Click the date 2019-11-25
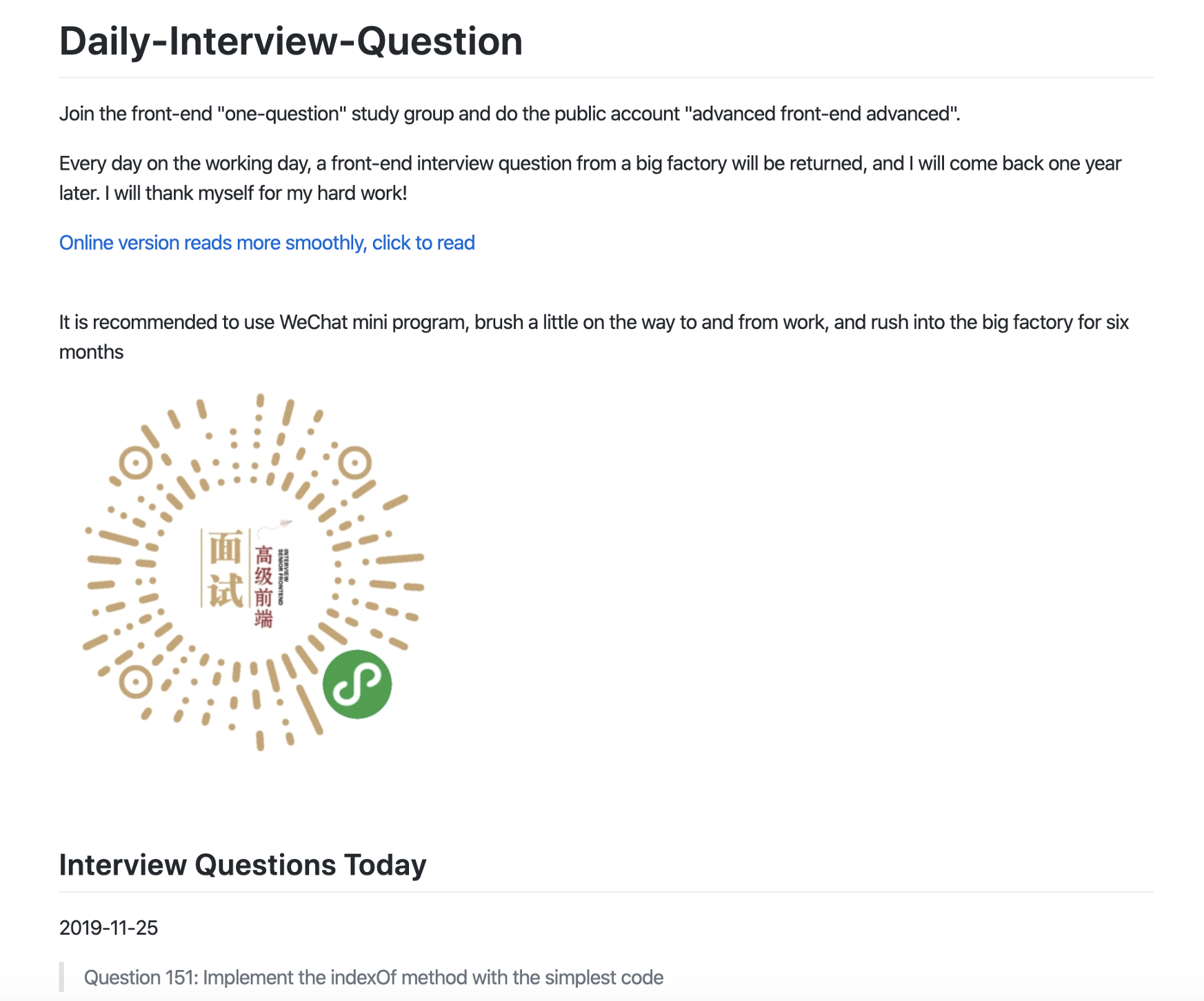The height and width of the screenshot is (1001, 1204). point(108,928)
